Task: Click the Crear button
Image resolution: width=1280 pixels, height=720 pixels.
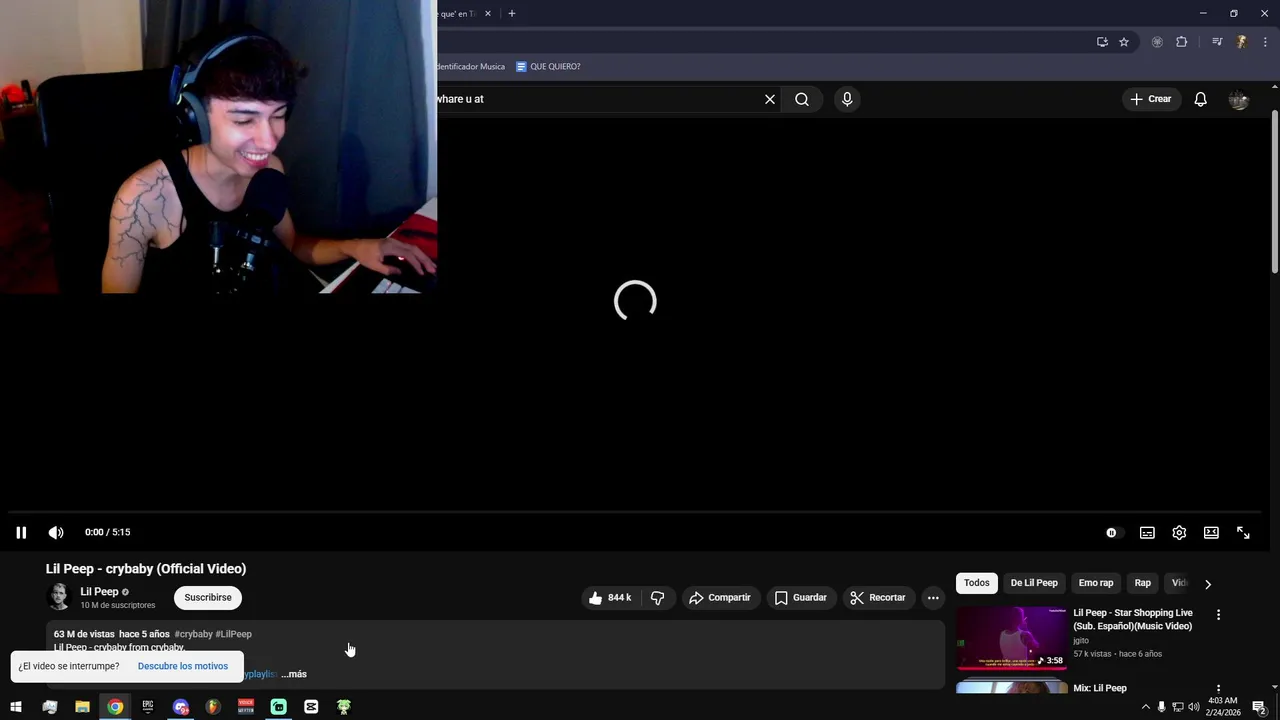Action: 1151,99
